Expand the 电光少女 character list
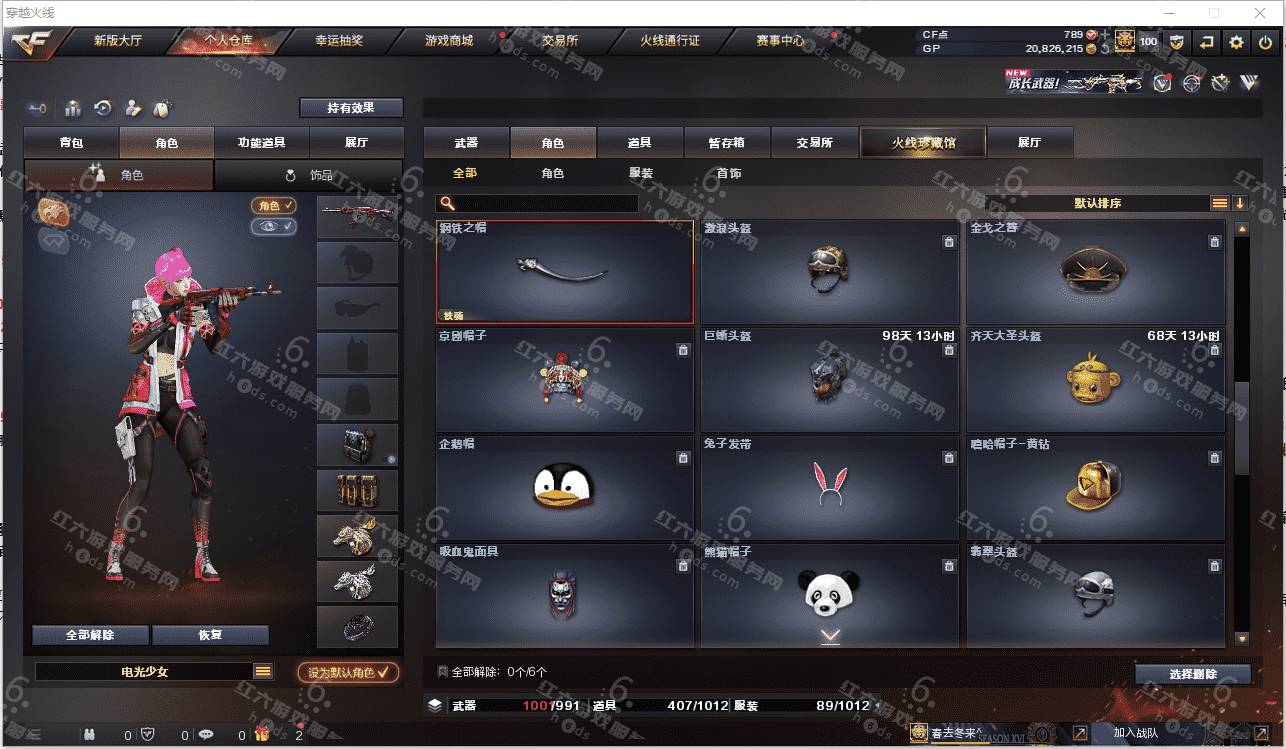Image resolution: width=1286 pixels, height=749 pixels. click(x=263, y=672)
